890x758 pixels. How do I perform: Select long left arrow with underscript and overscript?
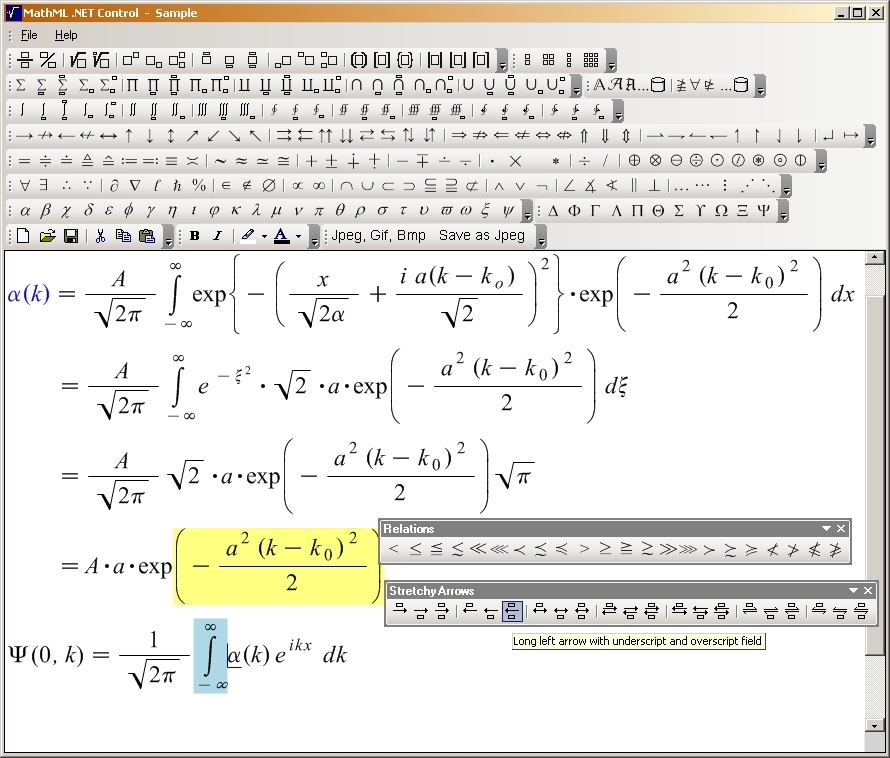[512, 611]
